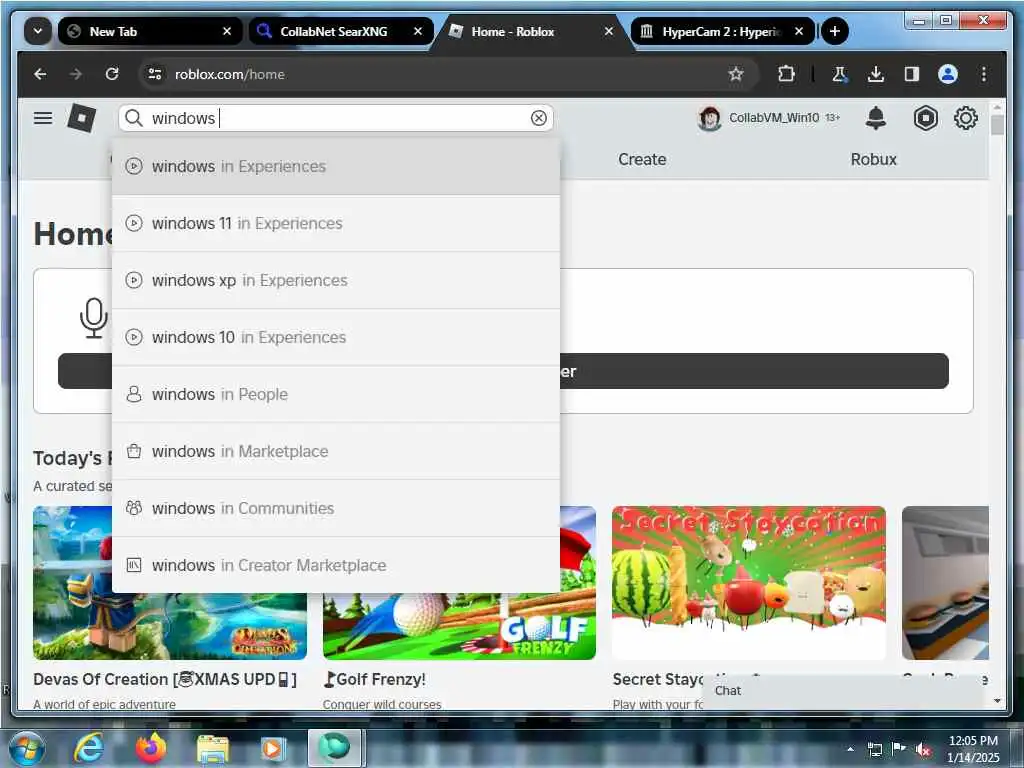Click the CollabVM_Win10 avatar picture
1024x768 pixels.
click(x=709, y=118)
